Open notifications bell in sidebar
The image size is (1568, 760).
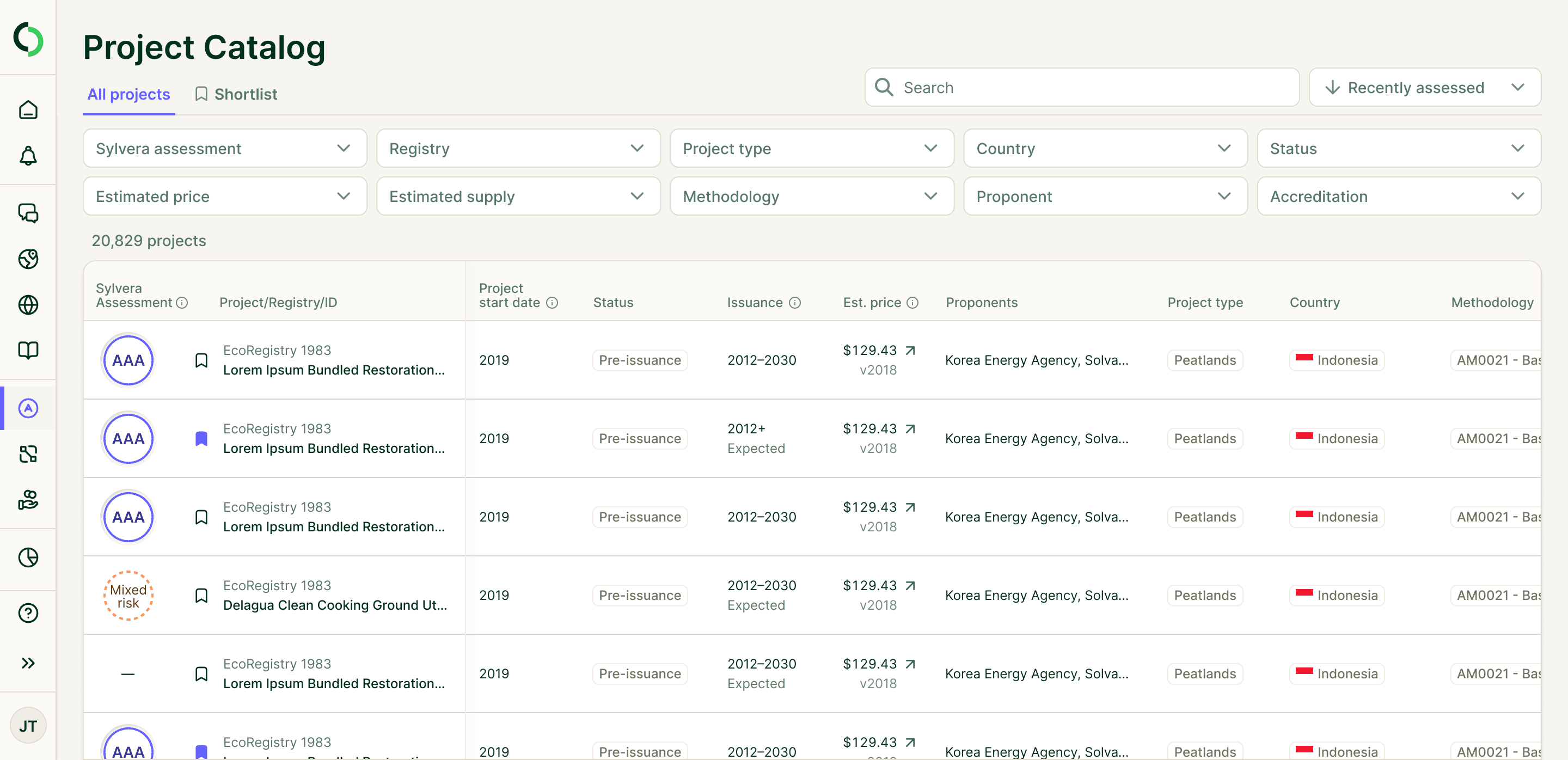click(x=28, y=156)
